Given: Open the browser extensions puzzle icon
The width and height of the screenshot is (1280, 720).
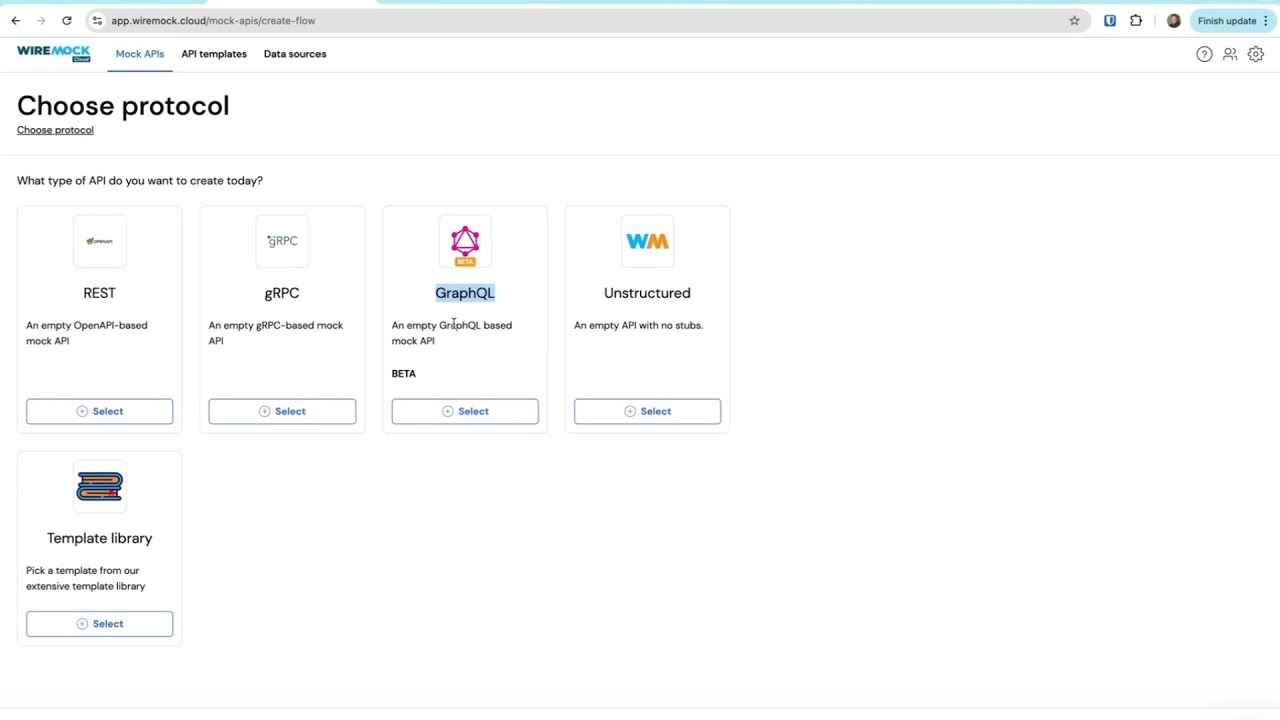Looking at the screenshot, I should click(1136, 20).
